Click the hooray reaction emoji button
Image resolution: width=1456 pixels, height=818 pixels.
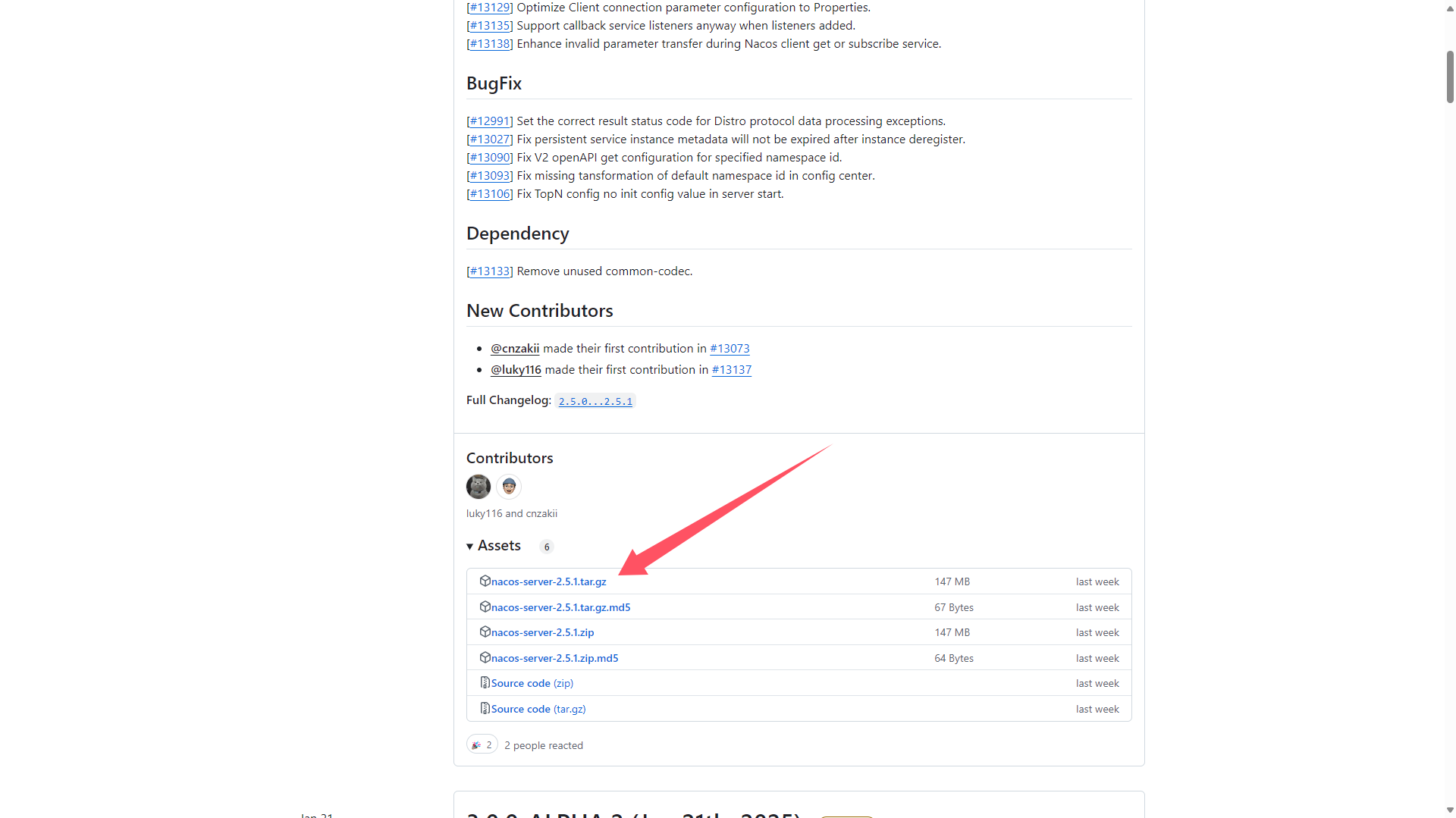click(482, 745)
